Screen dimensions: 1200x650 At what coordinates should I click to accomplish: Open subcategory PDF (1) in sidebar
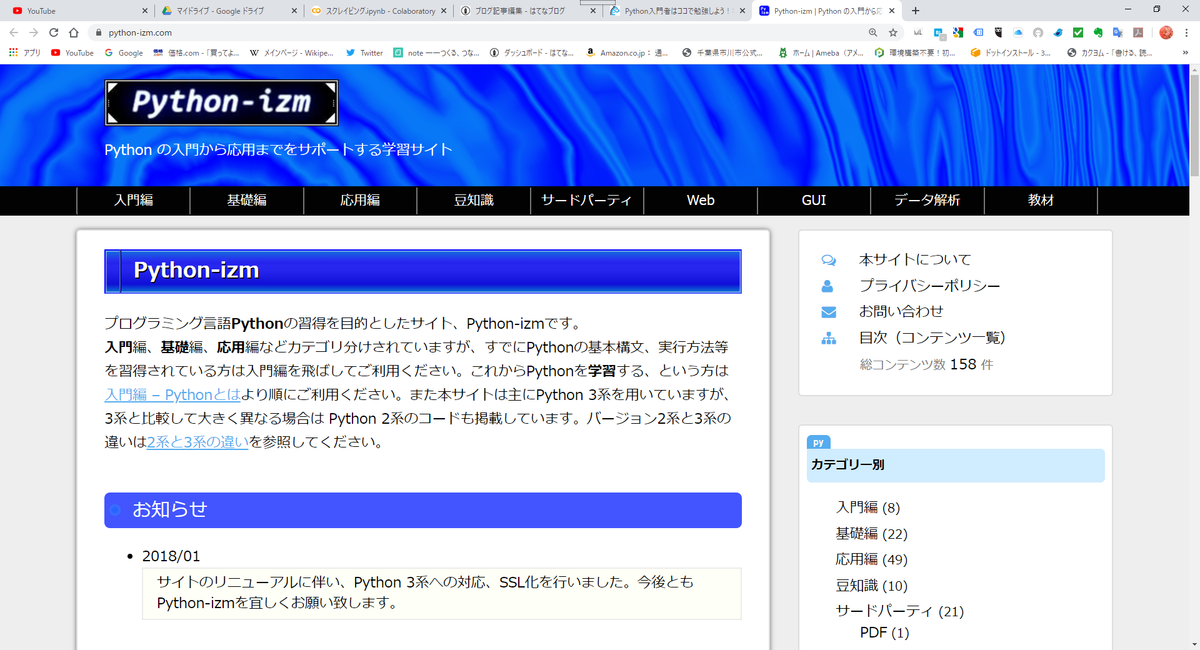885,633
